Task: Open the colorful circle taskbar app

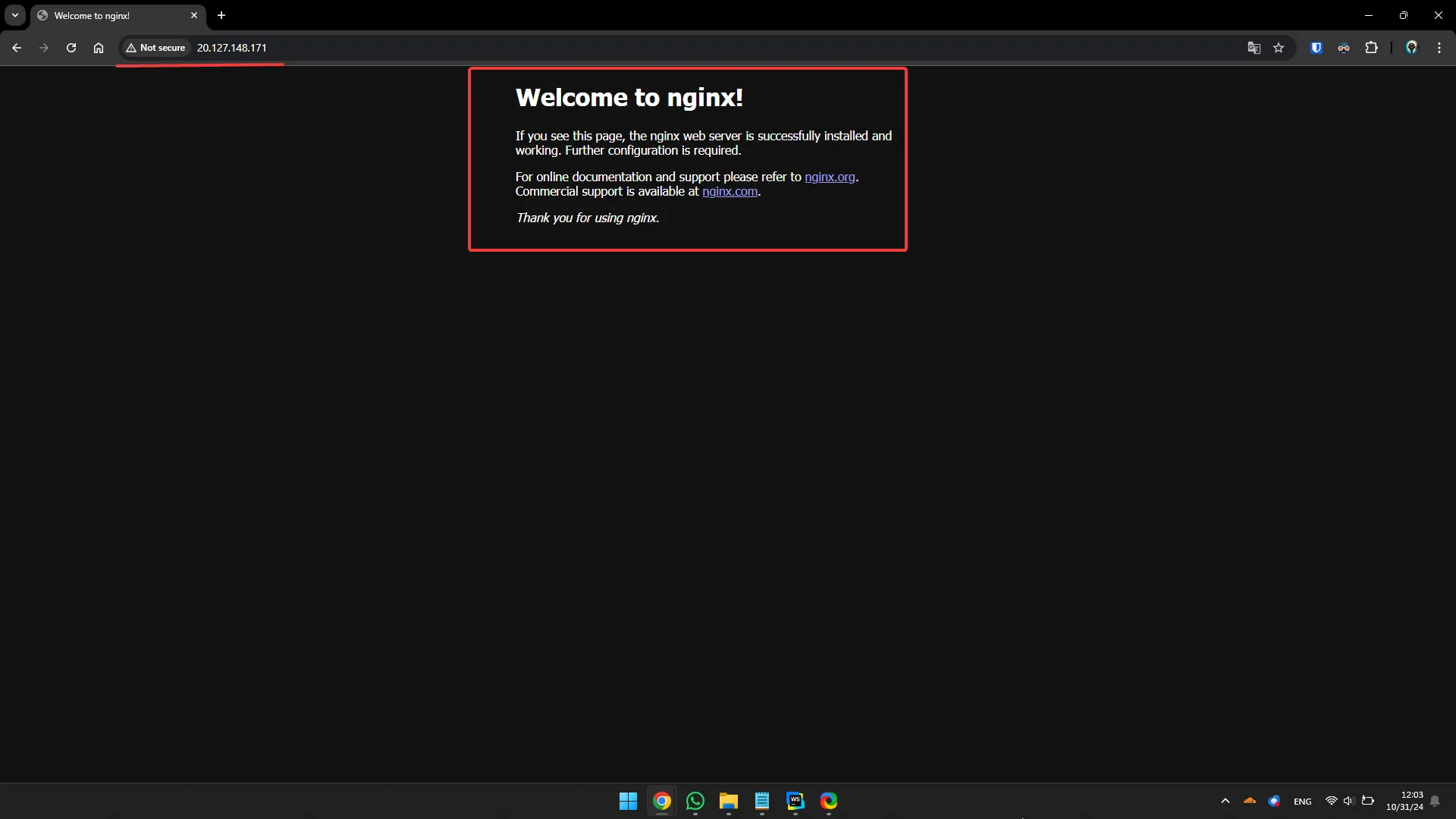Action: [829, 801]
